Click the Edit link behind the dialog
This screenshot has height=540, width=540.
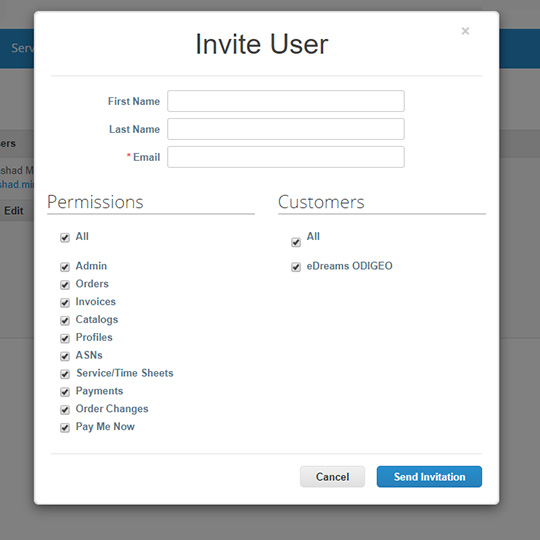tap(14, 211)
